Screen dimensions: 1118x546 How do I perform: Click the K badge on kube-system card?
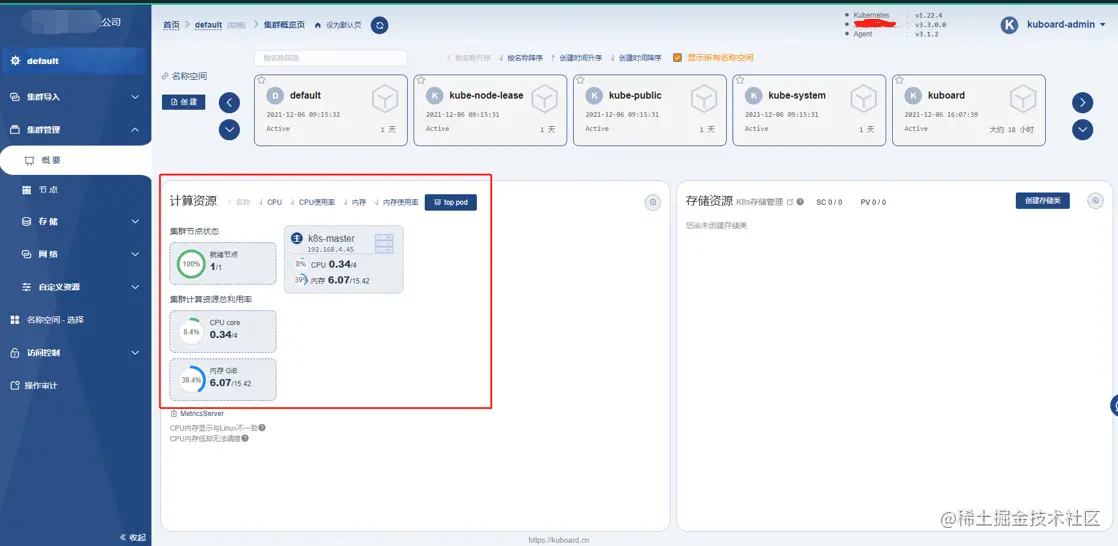coord(754,96)
